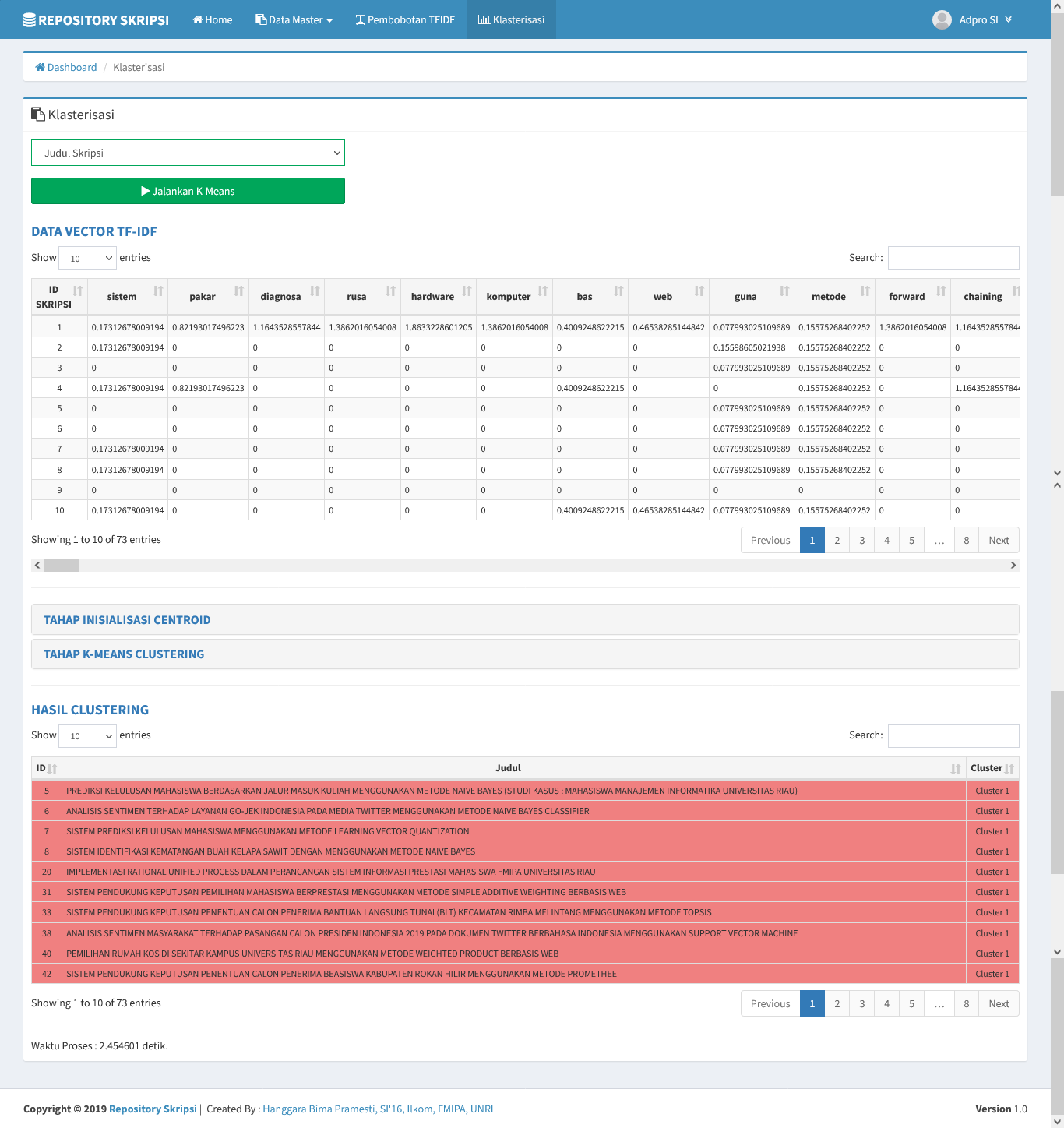Sort the table by pakar column icon

[238, 291]
